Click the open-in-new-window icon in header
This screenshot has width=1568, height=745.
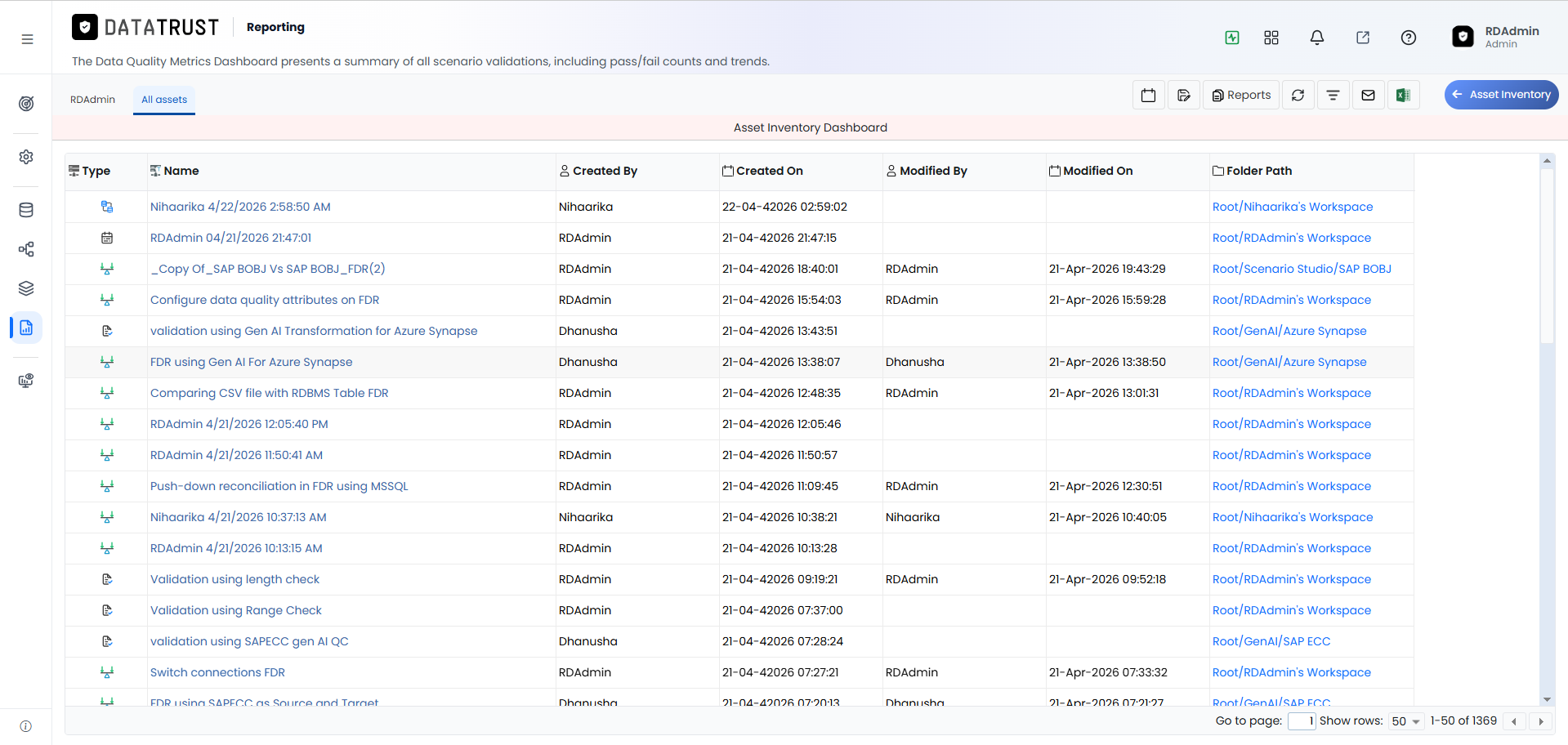[x=1363, y=38]
